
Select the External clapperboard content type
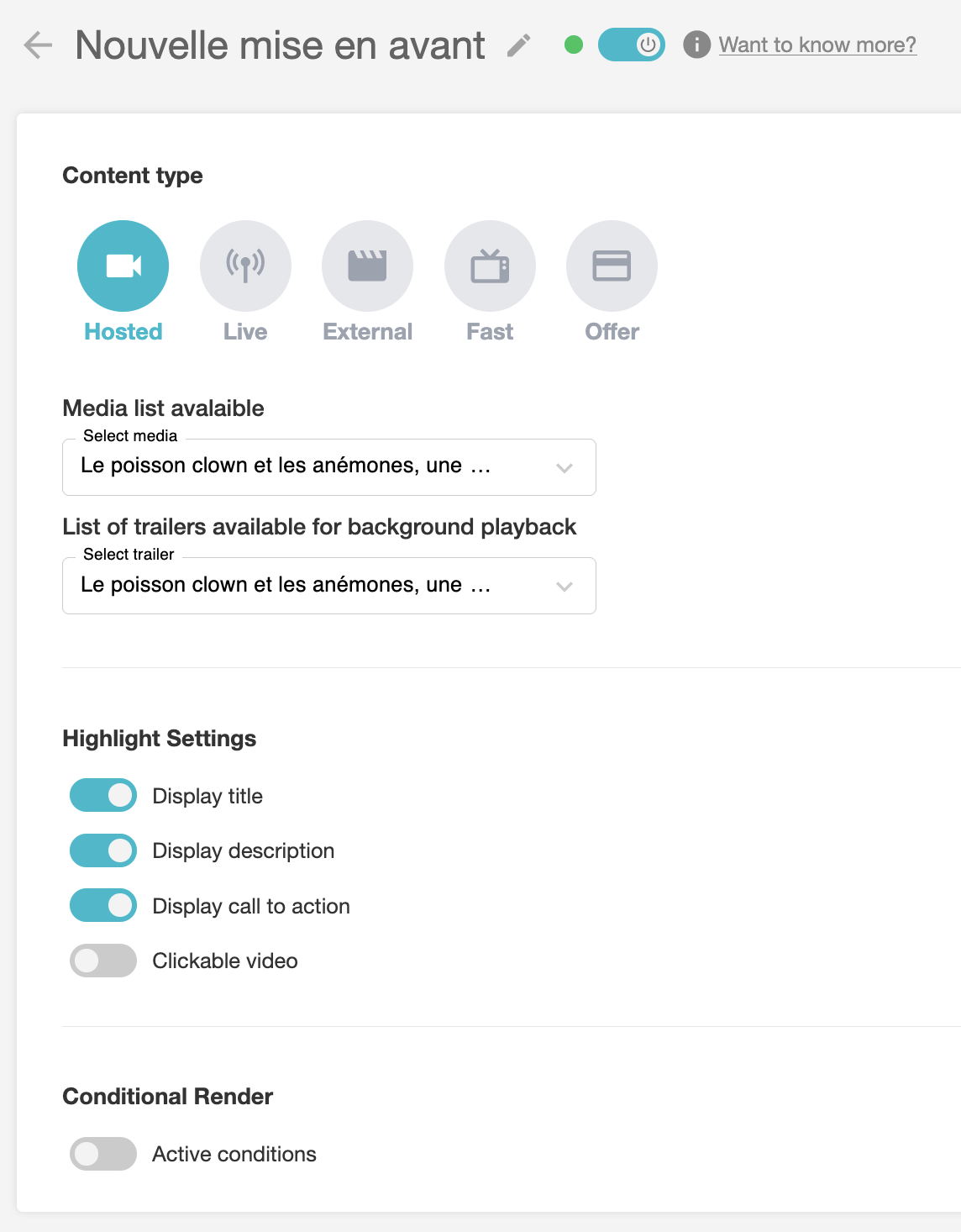click(367, 266)
